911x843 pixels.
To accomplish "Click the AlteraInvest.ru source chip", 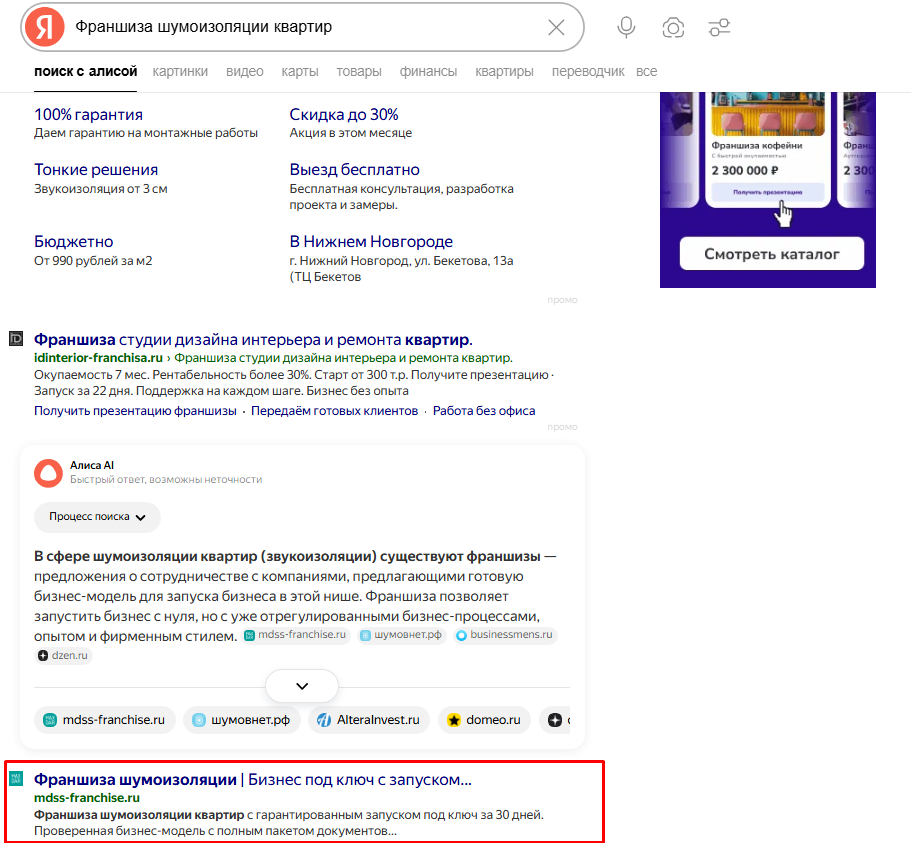I will (x=369, y=720).
